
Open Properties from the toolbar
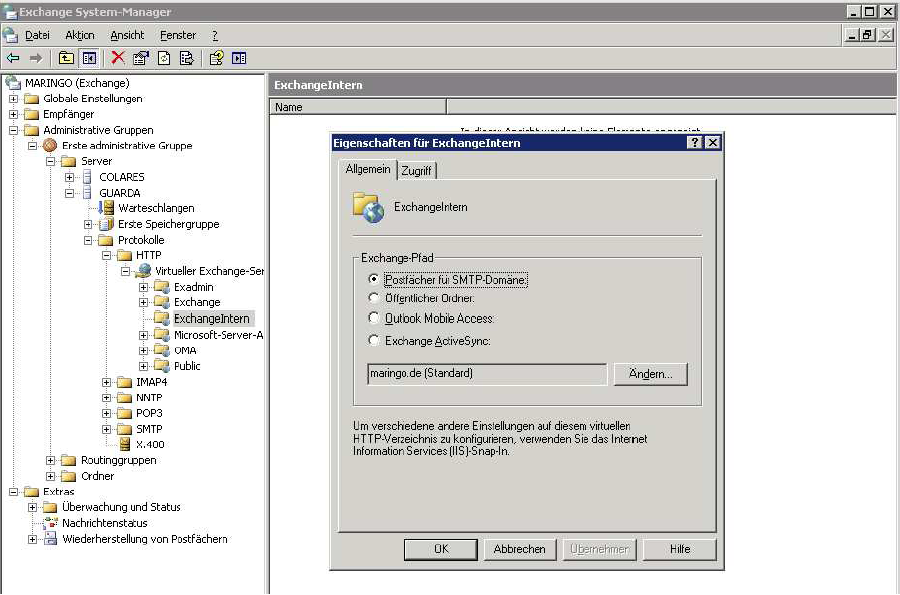[x=141, y=58]
